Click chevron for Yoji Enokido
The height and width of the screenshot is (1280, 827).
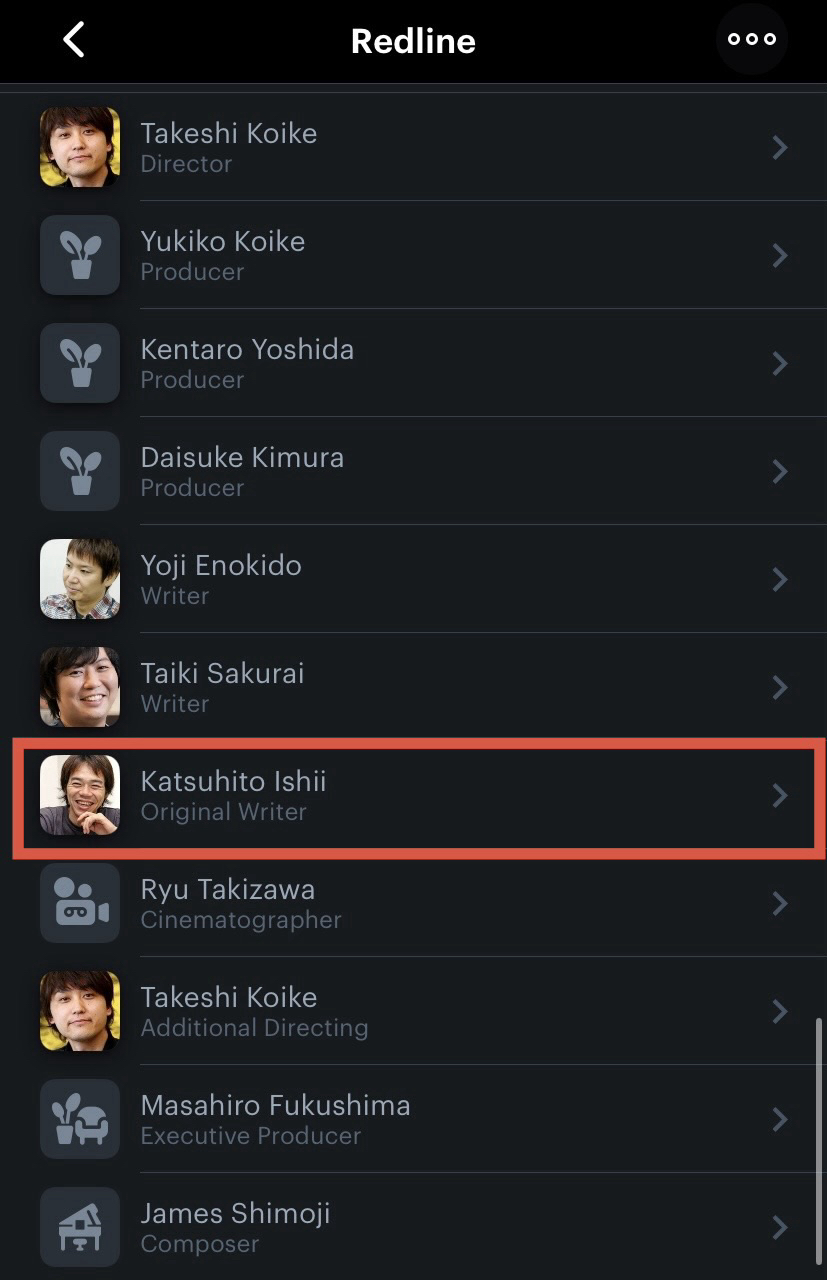pyautogui.click(x=780, y=580)
